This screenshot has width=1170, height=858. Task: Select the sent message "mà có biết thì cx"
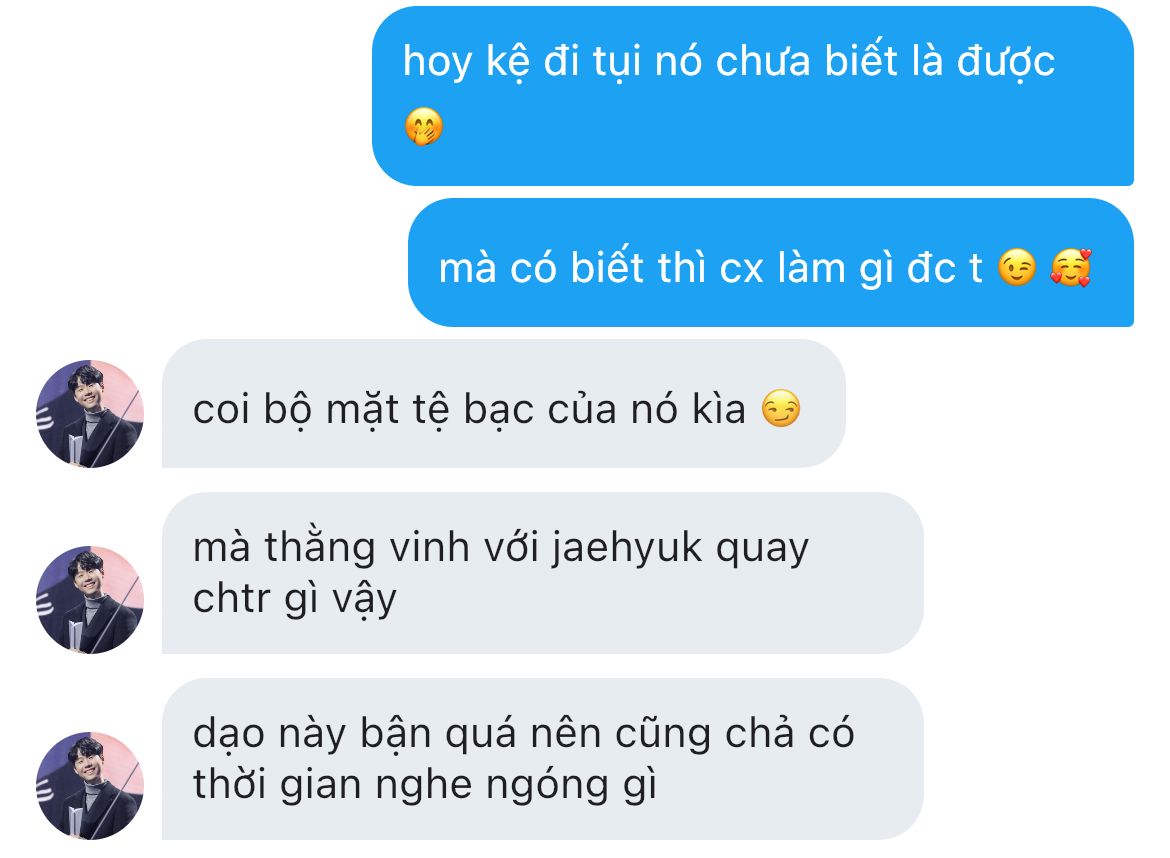click(x=771, y=263)
